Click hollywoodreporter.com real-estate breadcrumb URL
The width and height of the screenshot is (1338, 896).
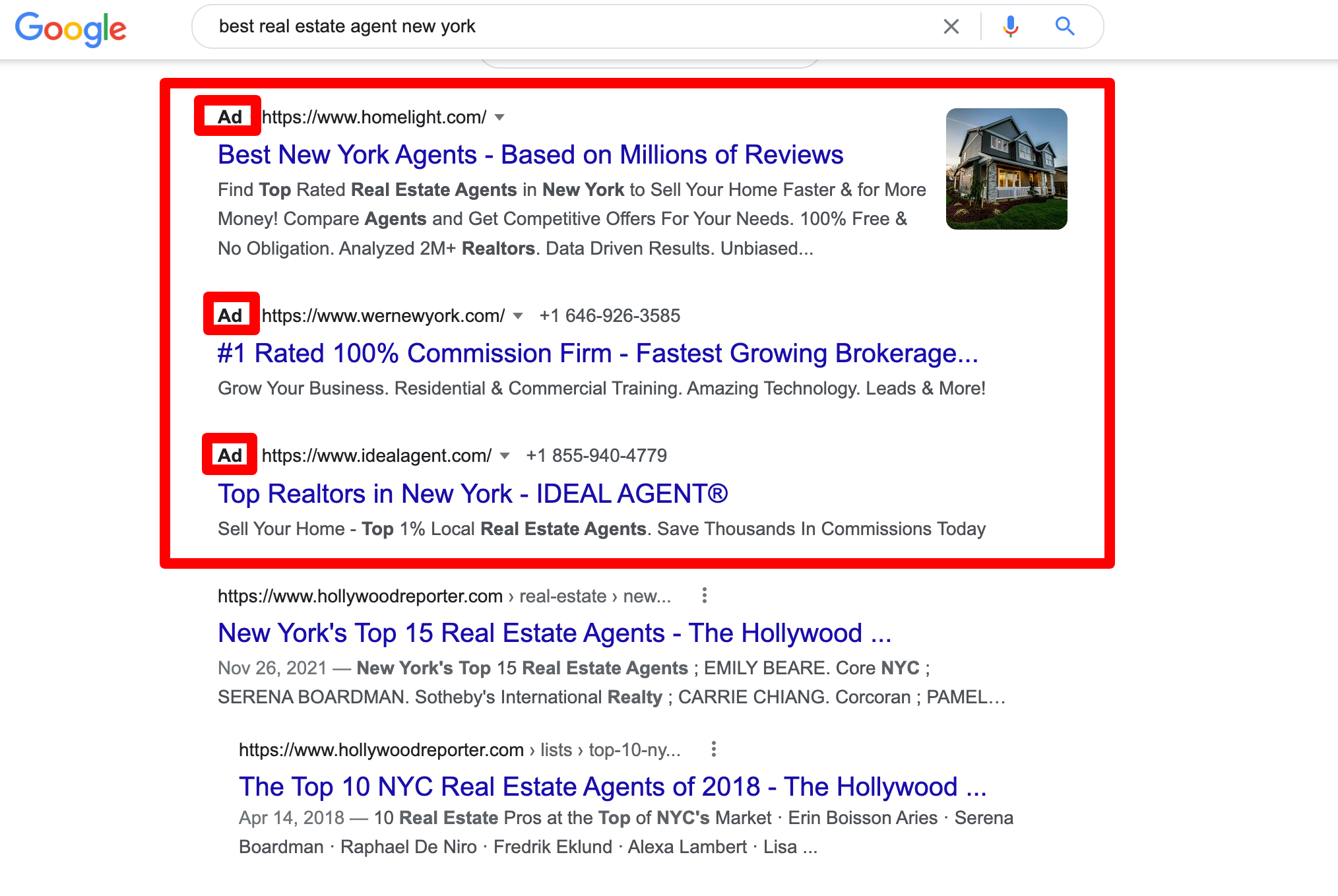[x=444, y=596]
